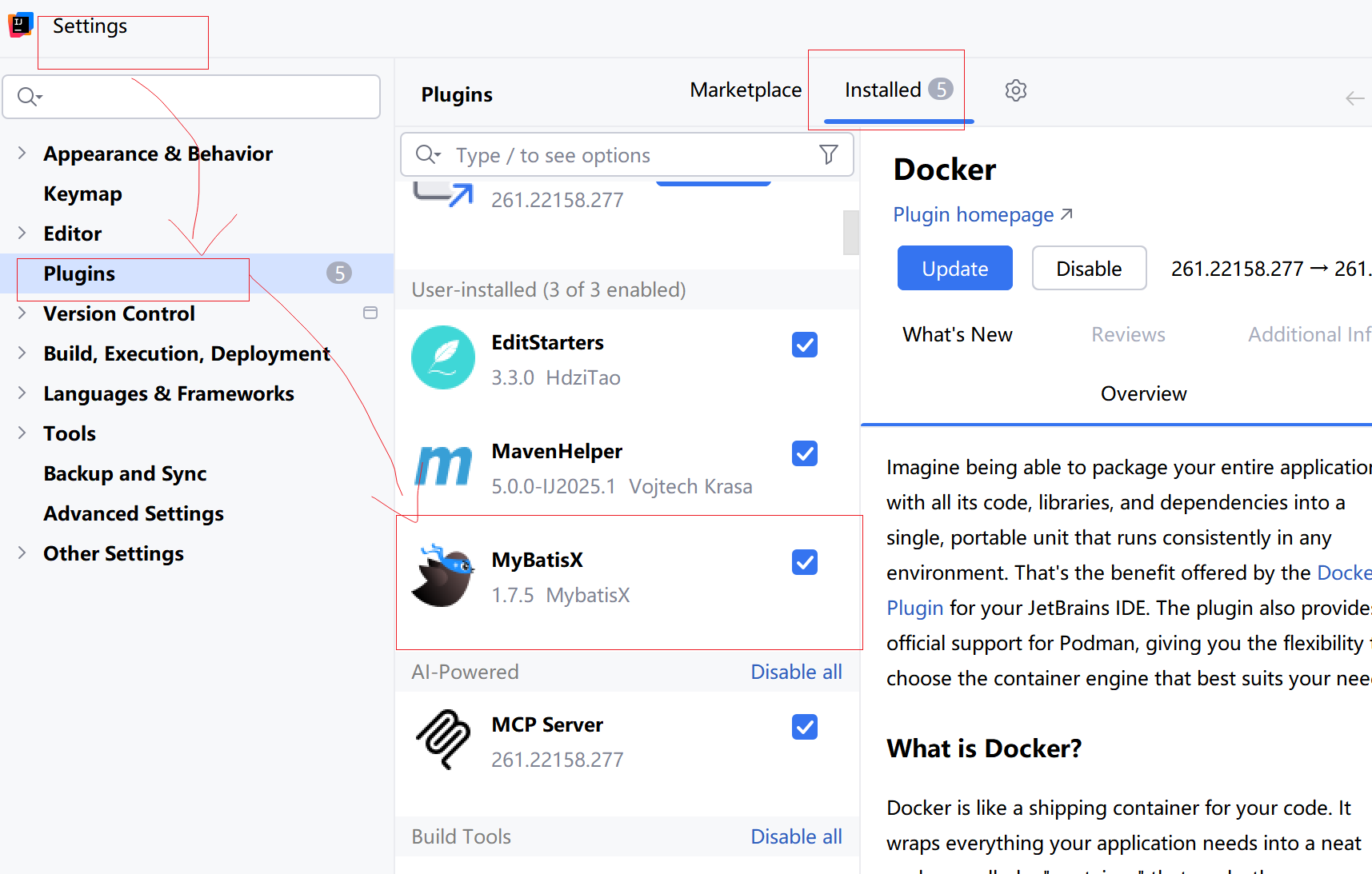Open the plugin filter funnel options
1372x874 pixels.
click(x=829, y=154)
